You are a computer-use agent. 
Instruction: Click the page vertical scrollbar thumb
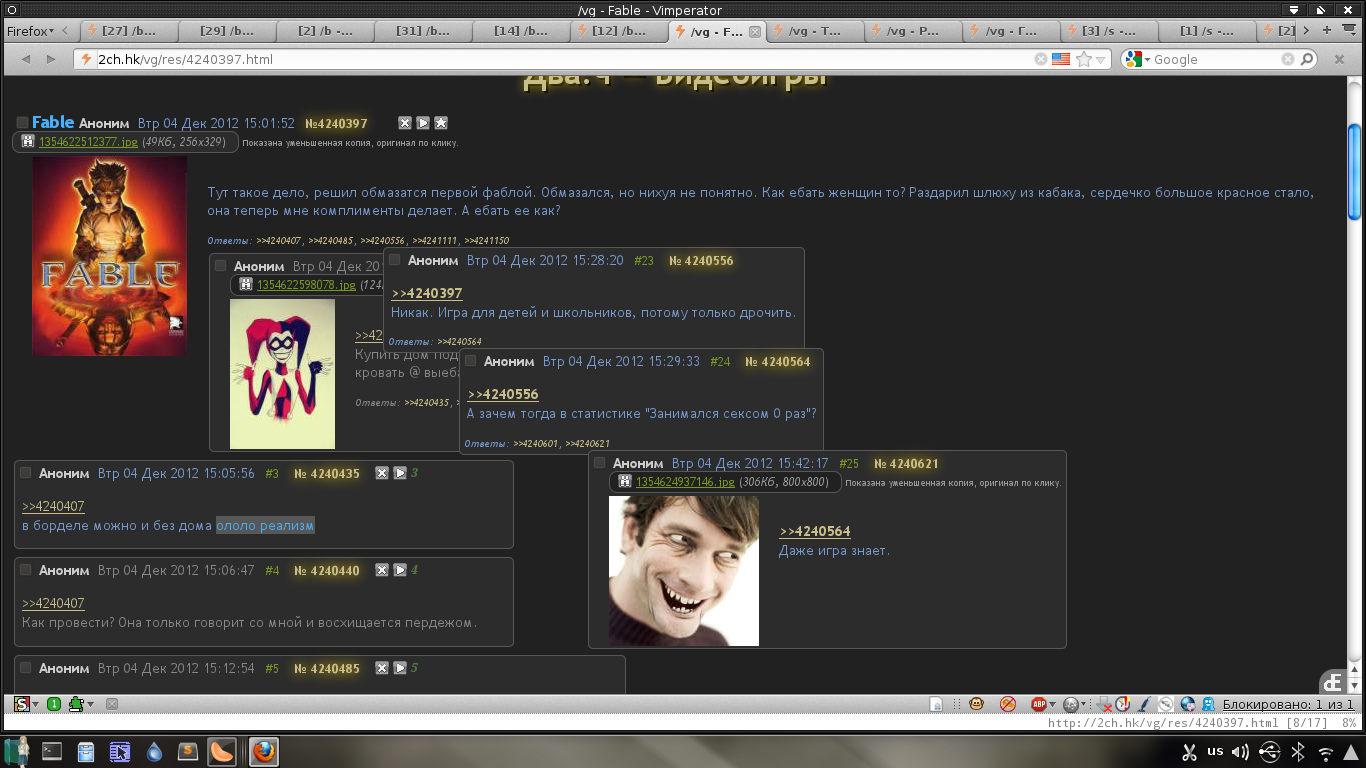pos(1354,170)
